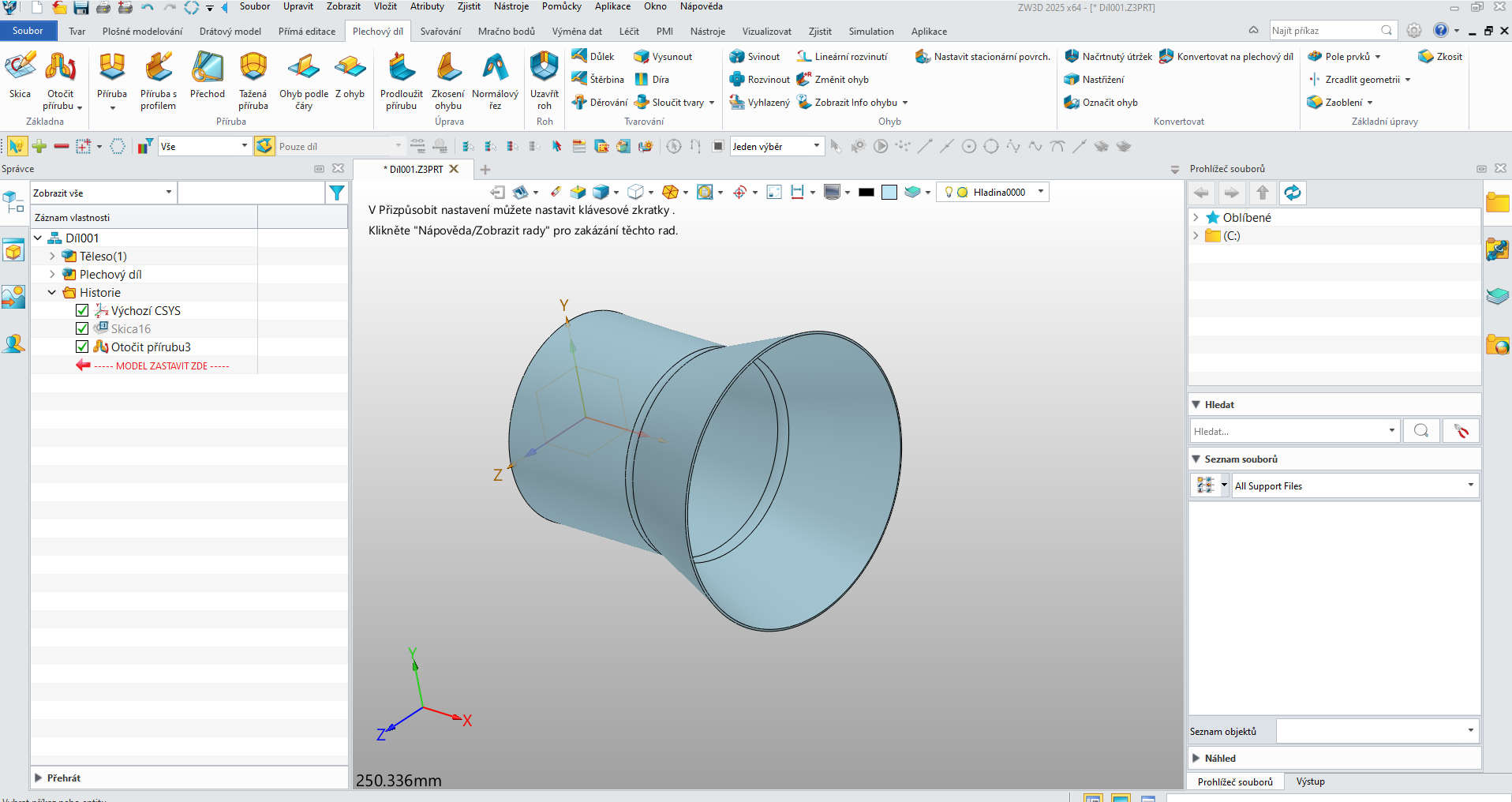Select the Štěrbina tool
The height and width of the screenshot is (802, 1512).
pyautogui.click(x=598, y=80)
